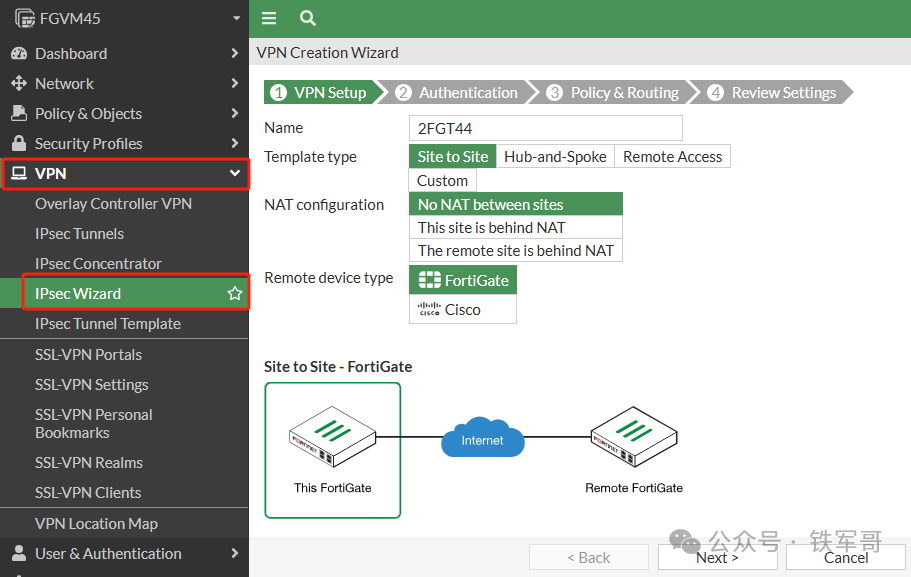The width and height of the screenshot is (911, 577).
Task: Expand the User & Authentication chevron
Action: (235, 553)
